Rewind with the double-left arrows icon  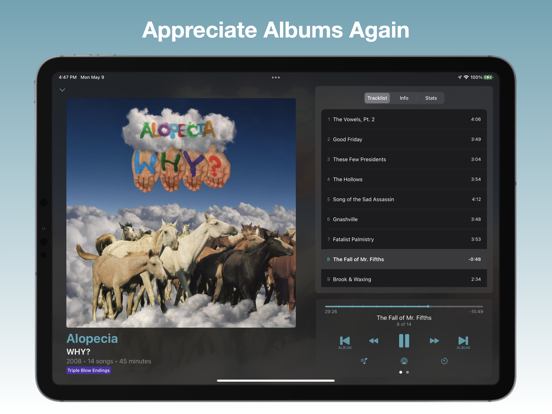(374, 340)
